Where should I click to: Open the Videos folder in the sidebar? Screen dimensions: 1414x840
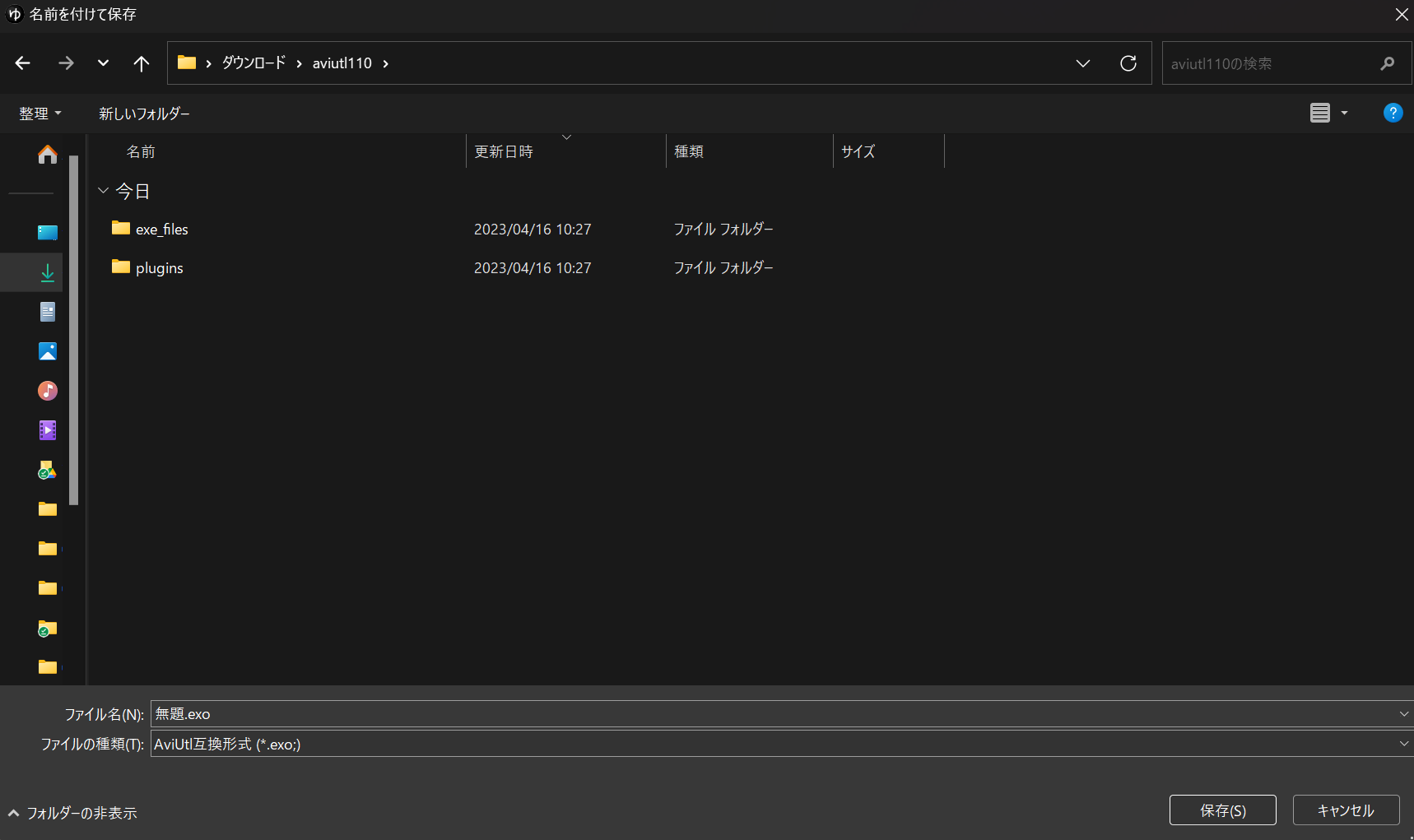(x=47, y=429)
